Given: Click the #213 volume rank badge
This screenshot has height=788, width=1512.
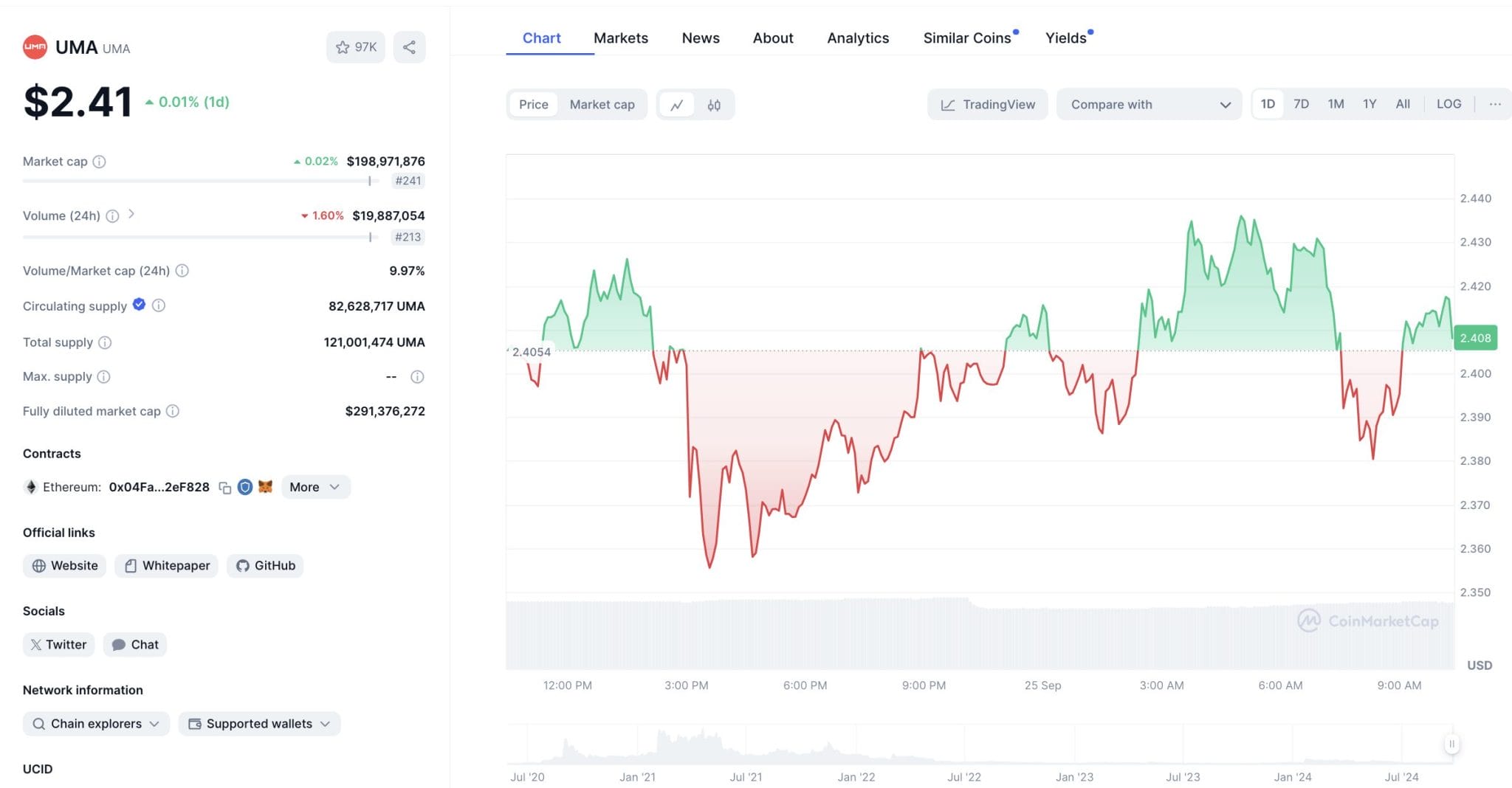Looking at the screenshot, I should pyautogui.click(x=408, y=237).
